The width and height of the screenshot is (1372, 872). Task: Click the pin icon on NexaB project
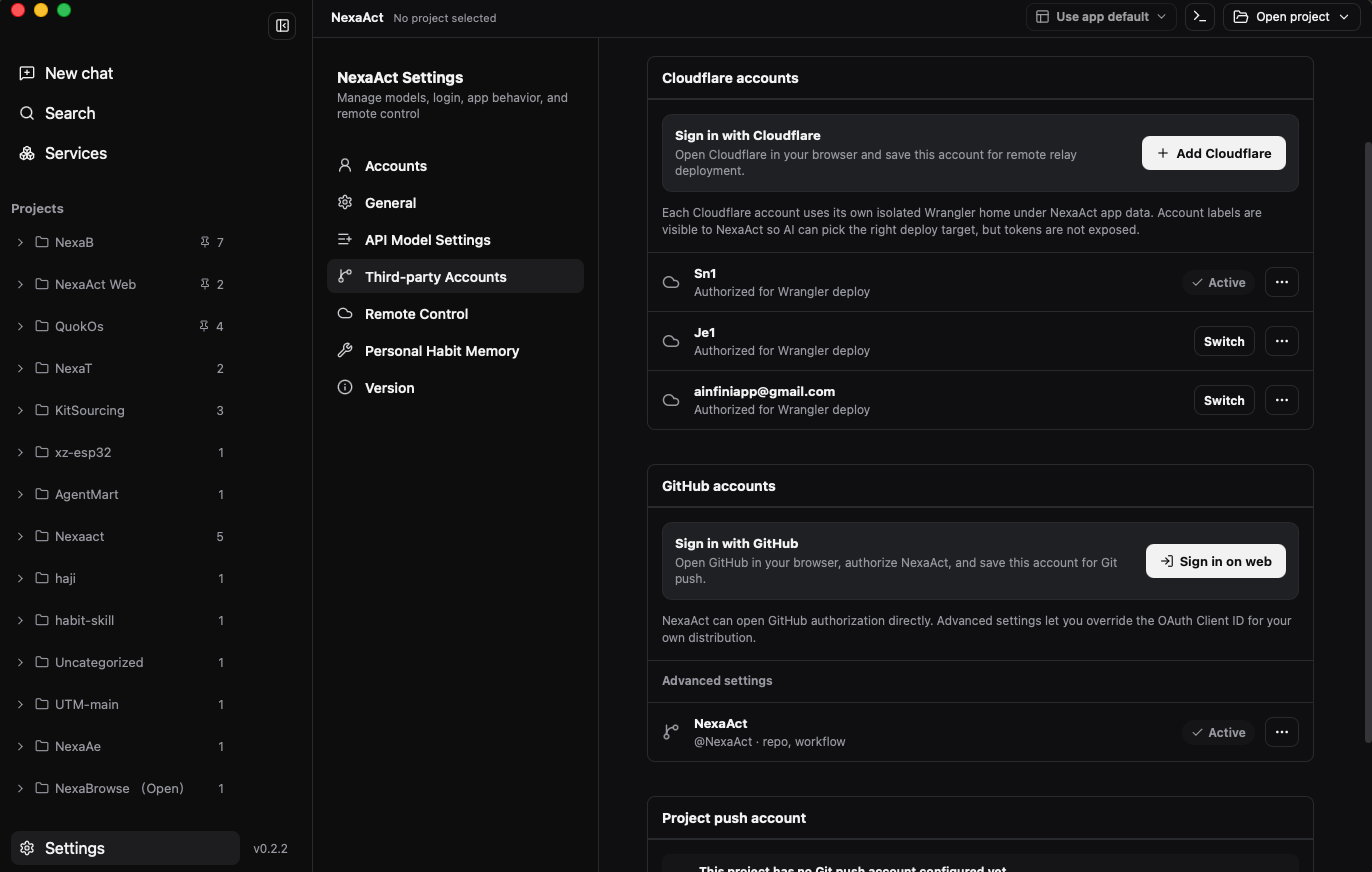205,242
